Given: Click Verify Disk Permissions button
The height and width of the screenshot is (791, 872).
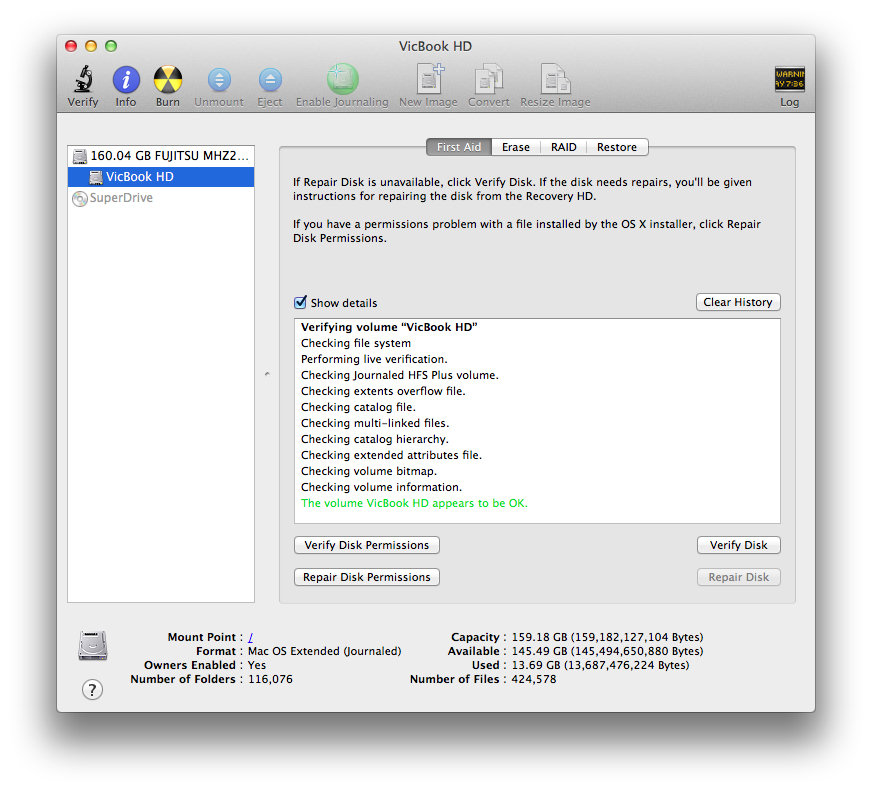Looking at the screenshot, I should point(366,545).
